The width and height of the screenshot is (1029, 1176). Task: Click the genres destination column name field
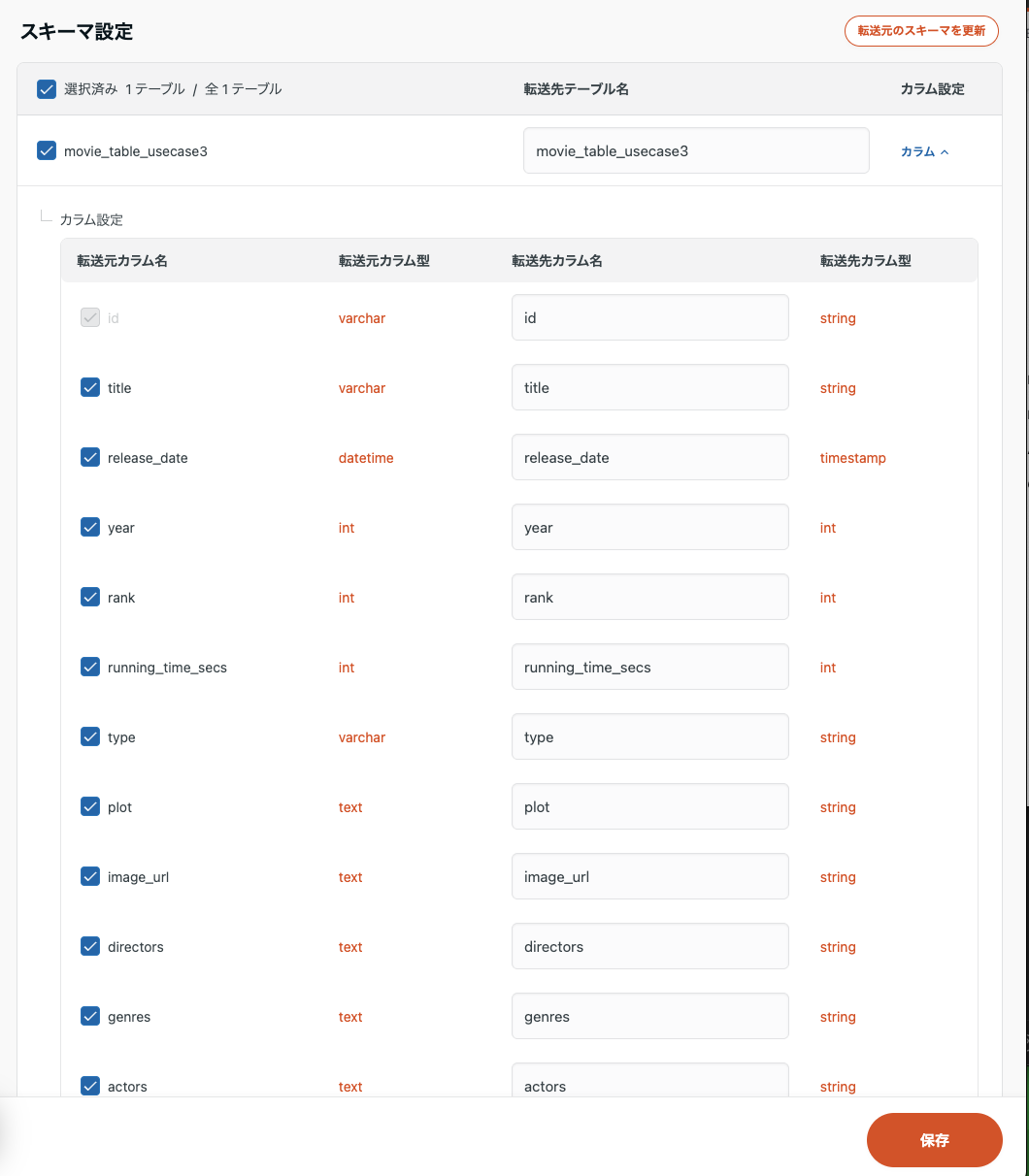point(650,1016)
